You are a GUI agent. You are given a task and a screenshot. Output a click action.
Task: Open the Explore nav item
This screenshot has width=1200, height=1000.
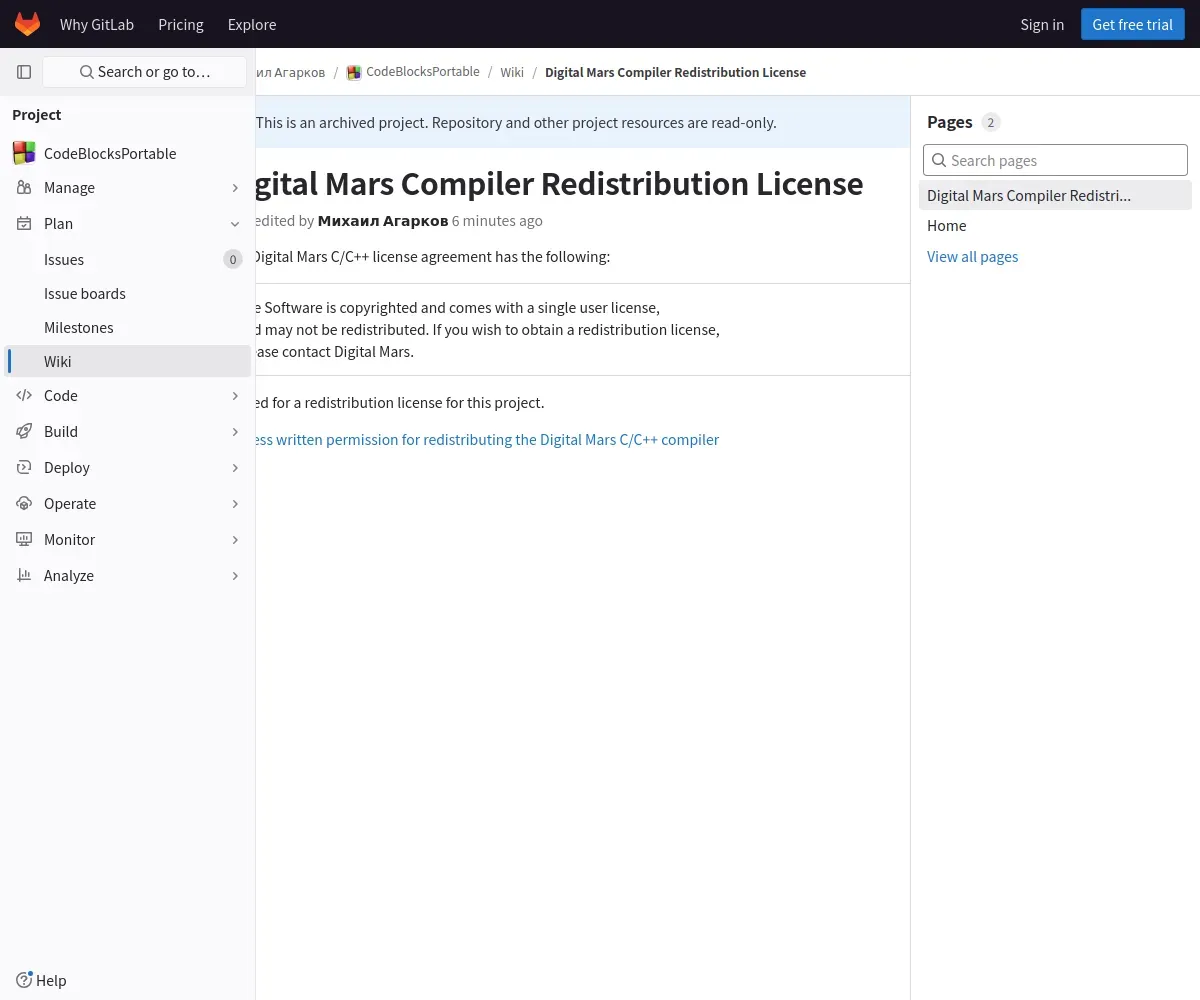[x=252, y=24]
